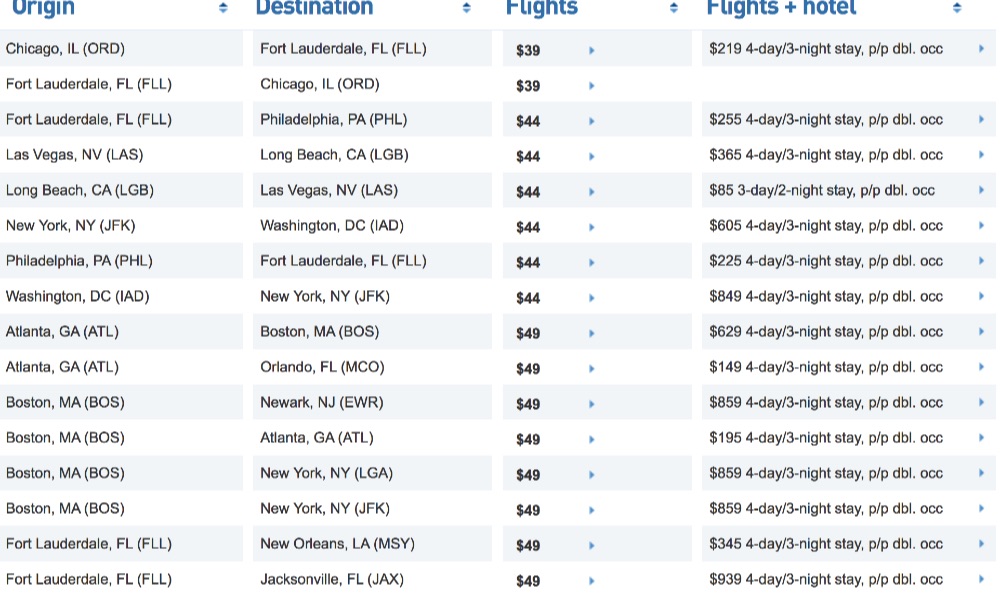The height and width of the screenshot is (593, 1000).
Task: Click arrow beside $85 3-day/2-night stay
Action: [x=981, y=190]
